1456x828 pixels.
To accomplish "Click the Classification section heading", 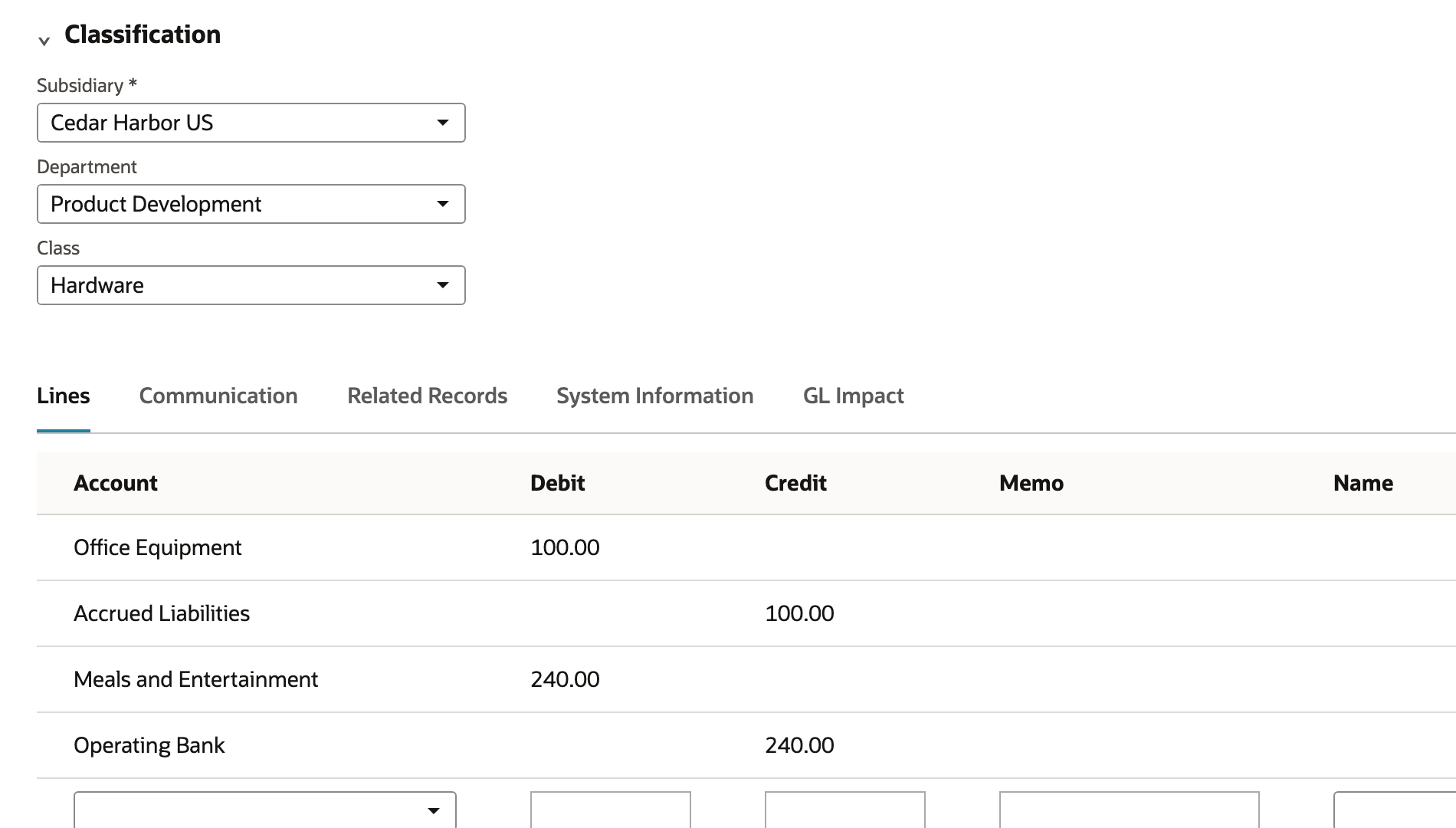I will 143,34.
